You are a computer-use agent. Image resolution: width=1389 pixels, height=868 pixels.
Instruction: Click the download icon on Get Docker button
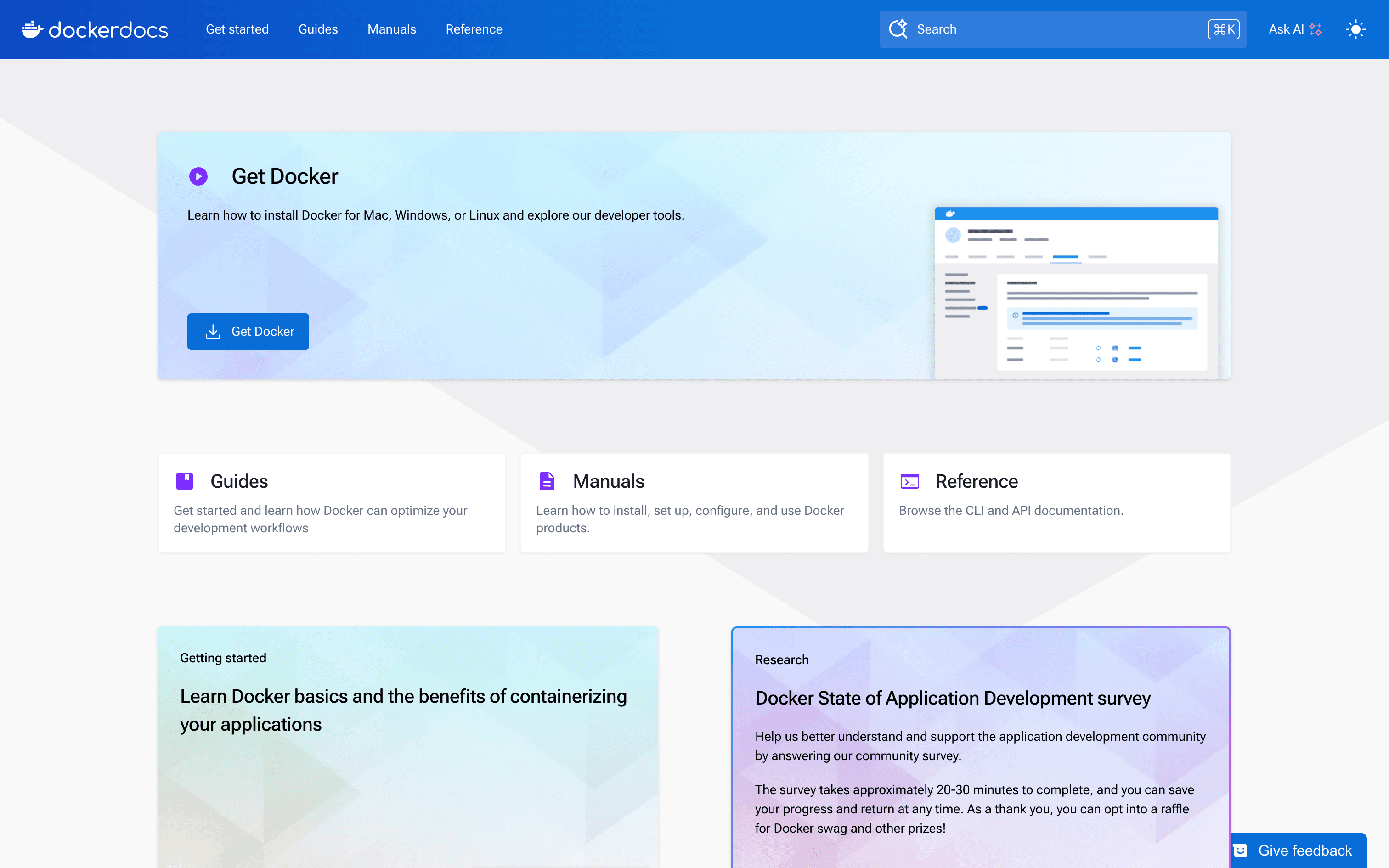click(x=213, y=331)
